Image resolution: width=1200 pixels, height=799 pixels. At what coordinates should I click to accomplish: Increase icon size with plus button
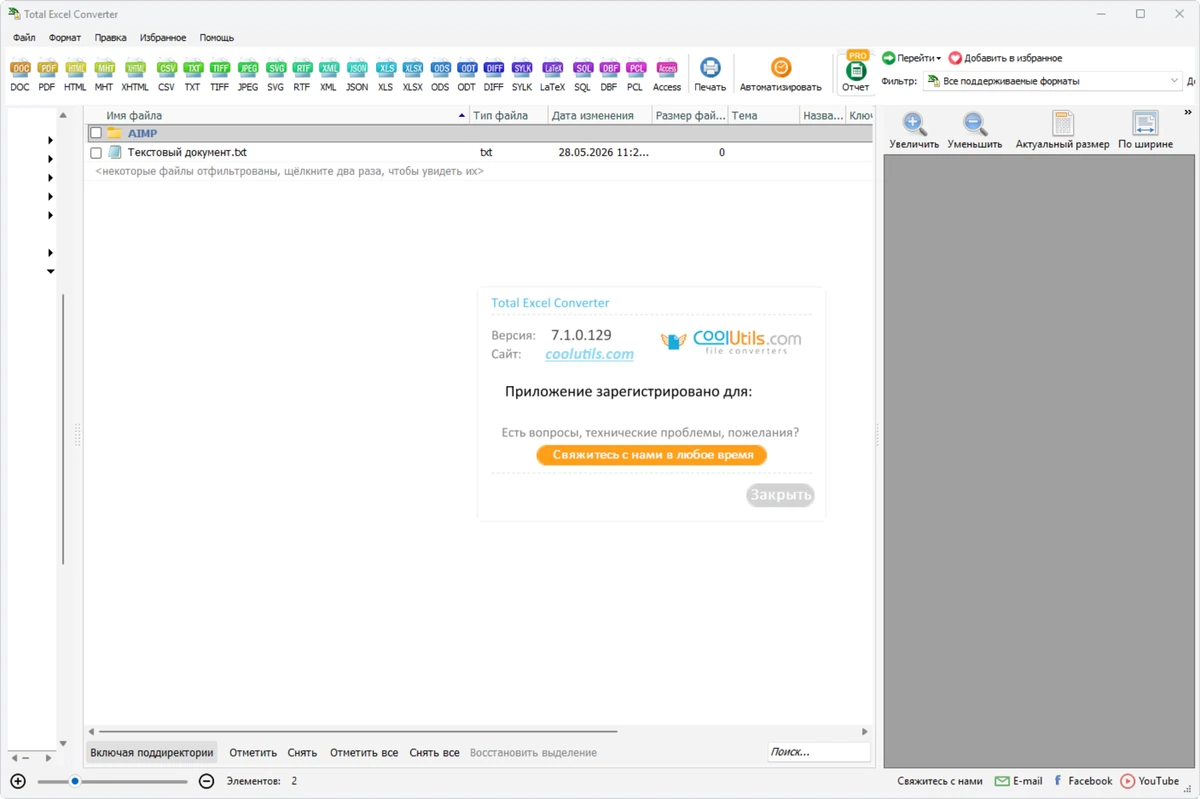(18, 781)
